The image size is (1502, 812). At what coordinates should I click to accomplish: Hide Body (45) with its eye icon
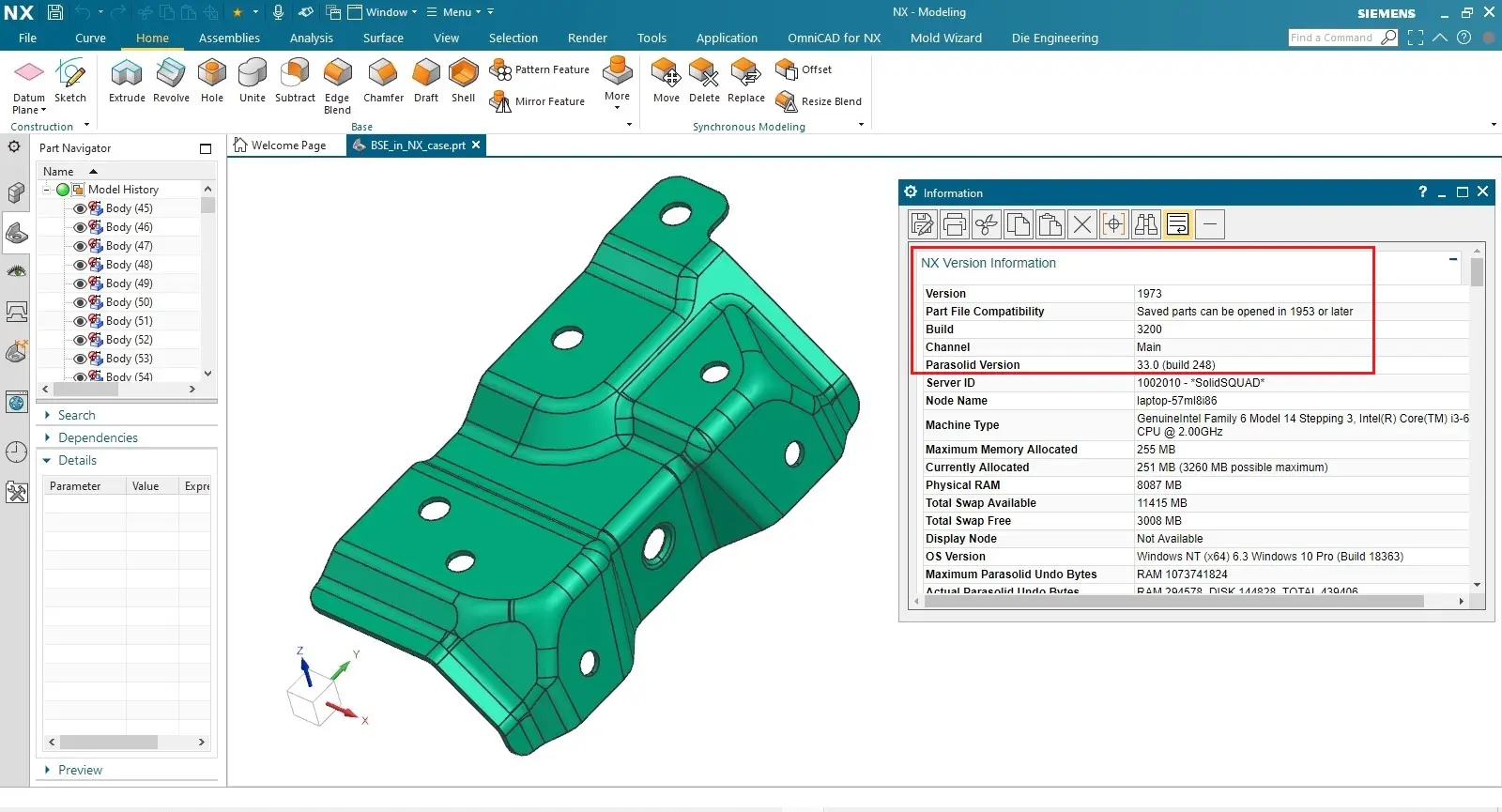point(80,208)
